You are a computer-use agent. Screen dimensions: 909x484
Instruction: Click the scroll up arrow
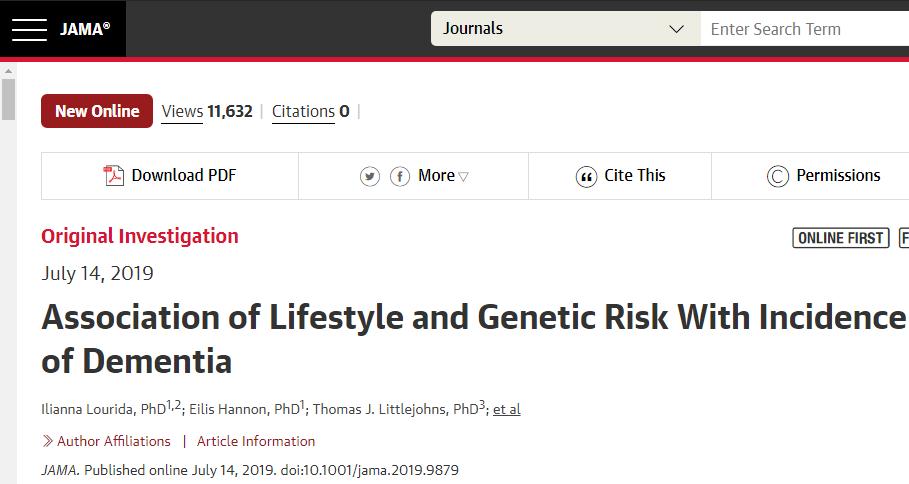[x=8, y=71]
